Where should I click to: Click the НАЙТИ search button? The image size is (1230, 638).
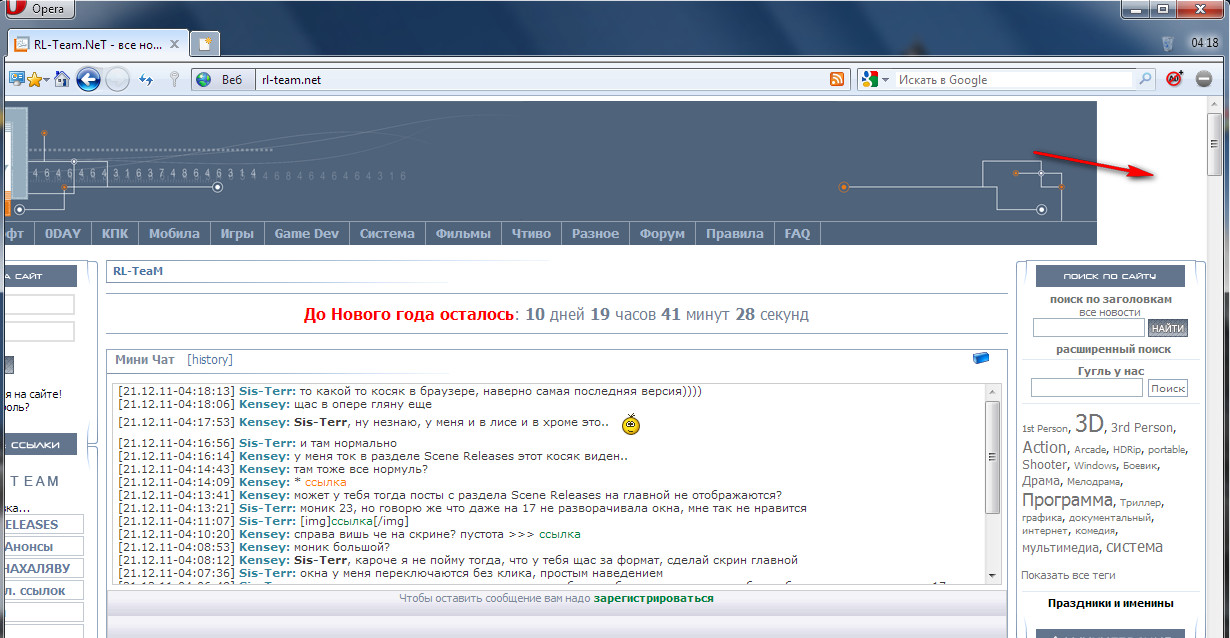(1167, 328)
